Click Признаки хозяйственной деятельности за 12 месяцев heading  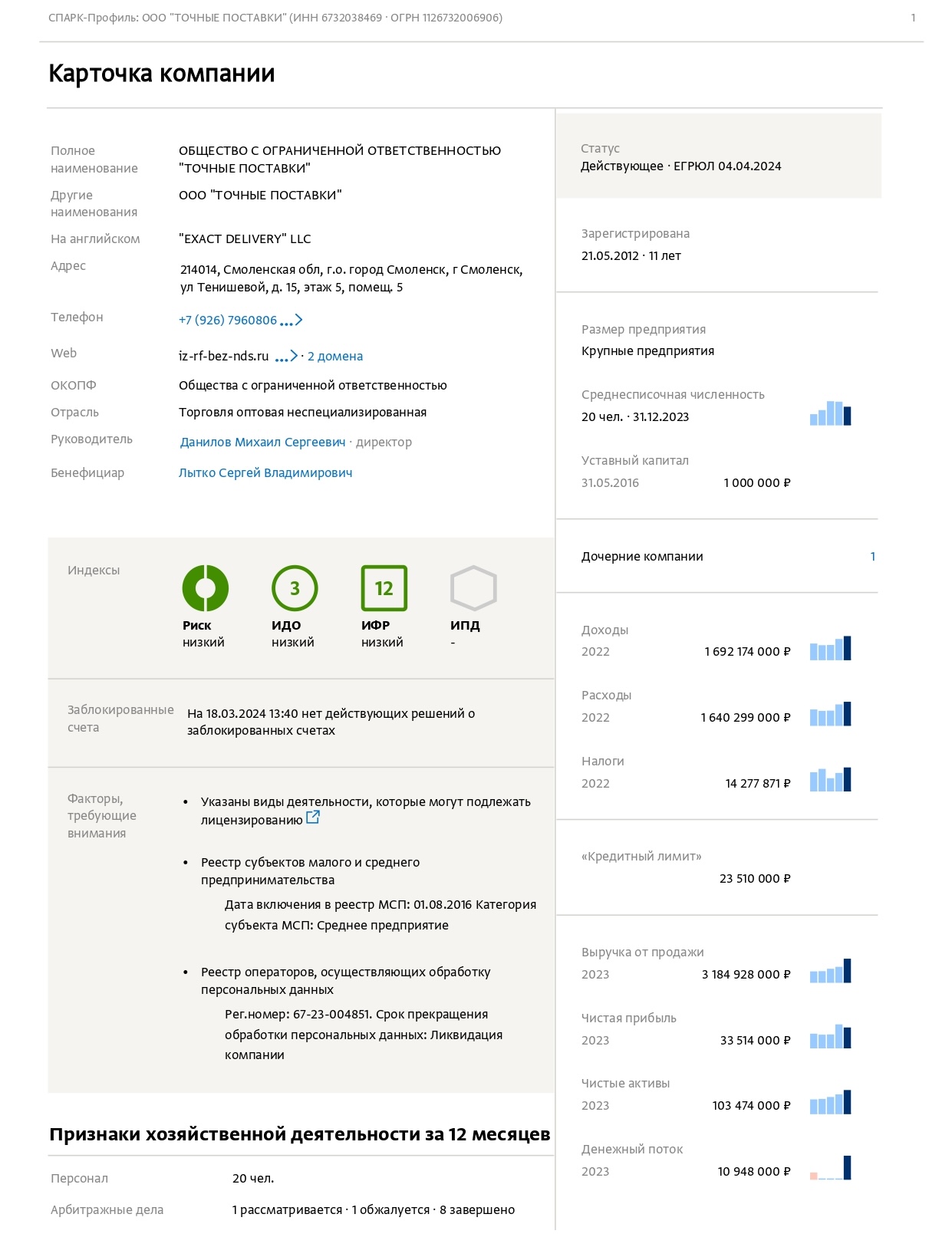click(x=300, y=1135)
